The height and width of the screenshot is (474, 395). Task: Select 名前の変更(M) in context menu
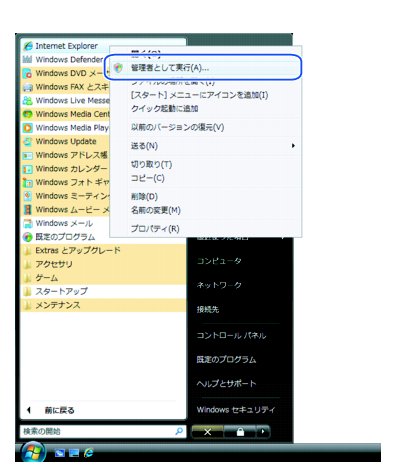click(x=206, y=210)
